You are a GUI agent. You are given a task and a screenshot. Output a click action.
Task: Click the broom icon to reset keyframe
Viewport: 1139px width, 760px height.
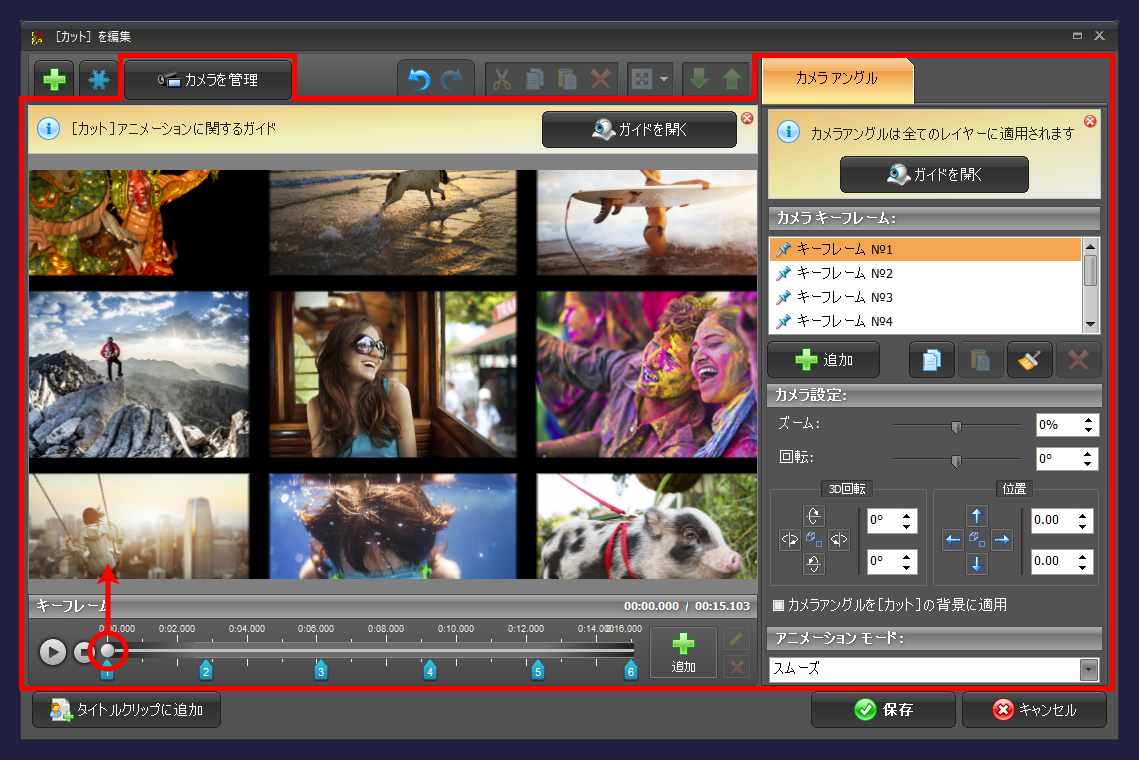click(1029, 360)
